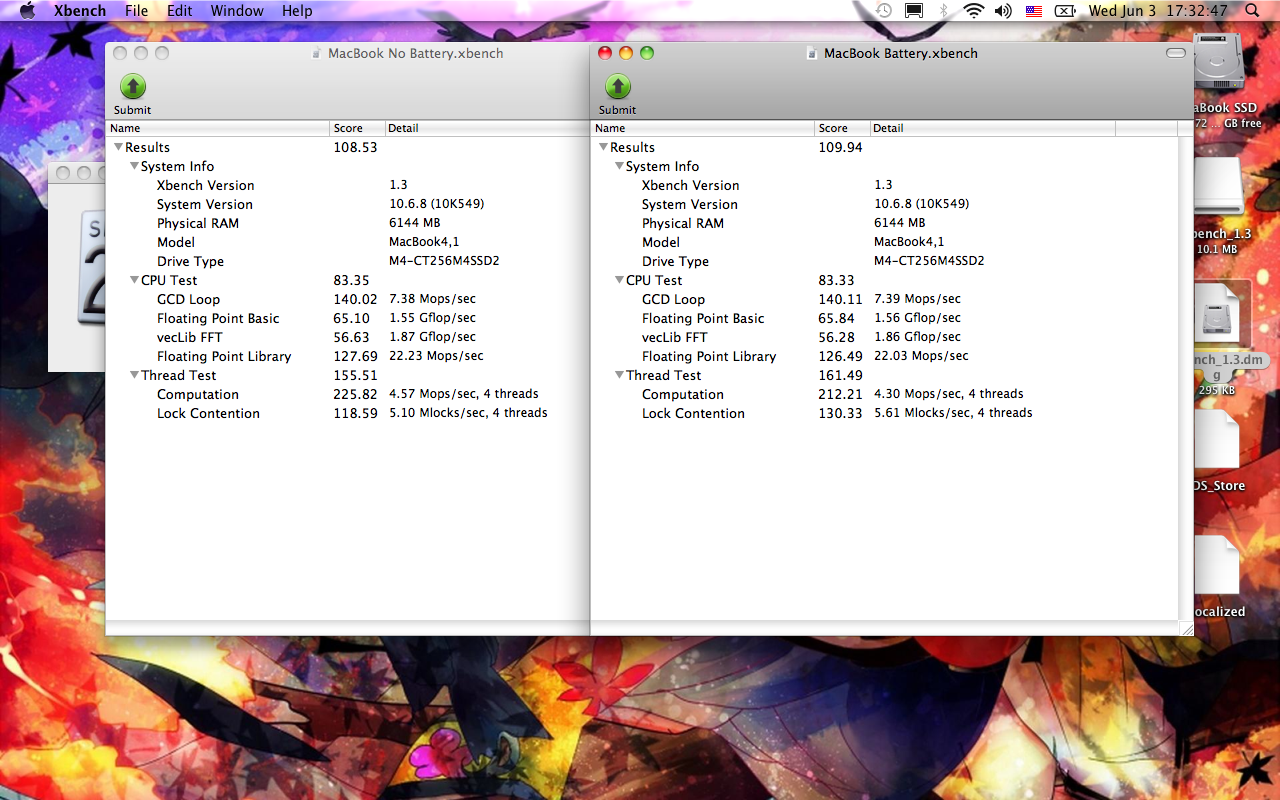Grab resize handle of MacBook Battery window
The height and width of the screenshot is (800, 1280).
click(x=1186, y=628)
